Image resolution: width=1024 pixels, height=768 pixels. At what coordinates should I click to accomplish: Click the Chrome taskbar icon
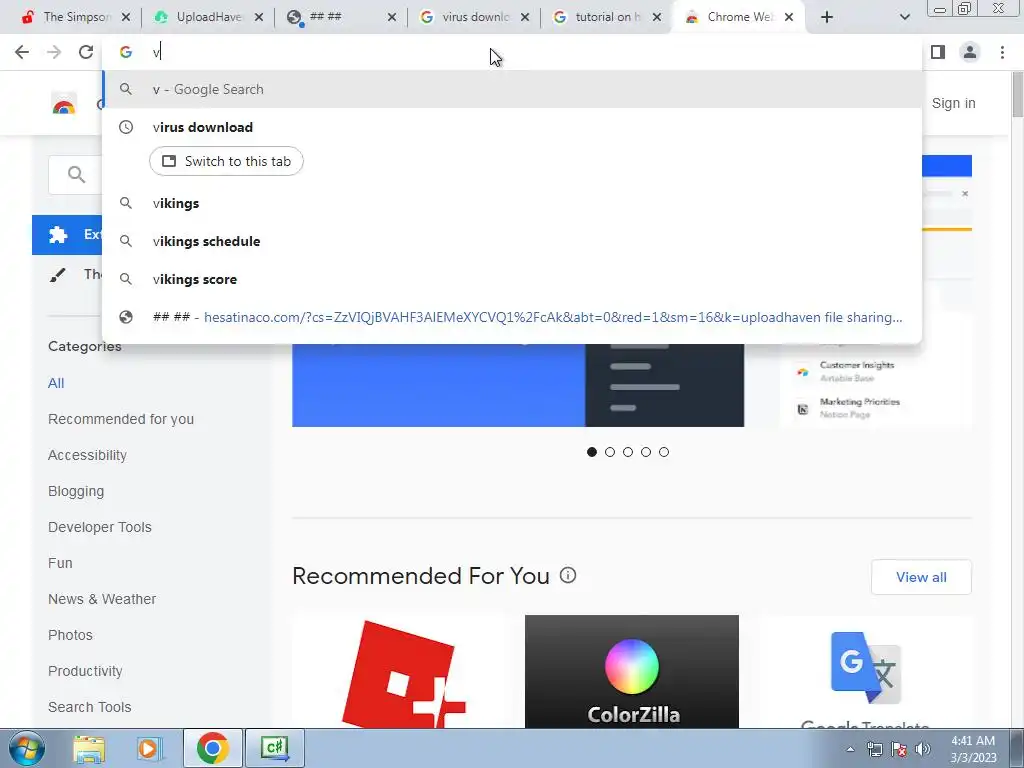click(212, 748)
